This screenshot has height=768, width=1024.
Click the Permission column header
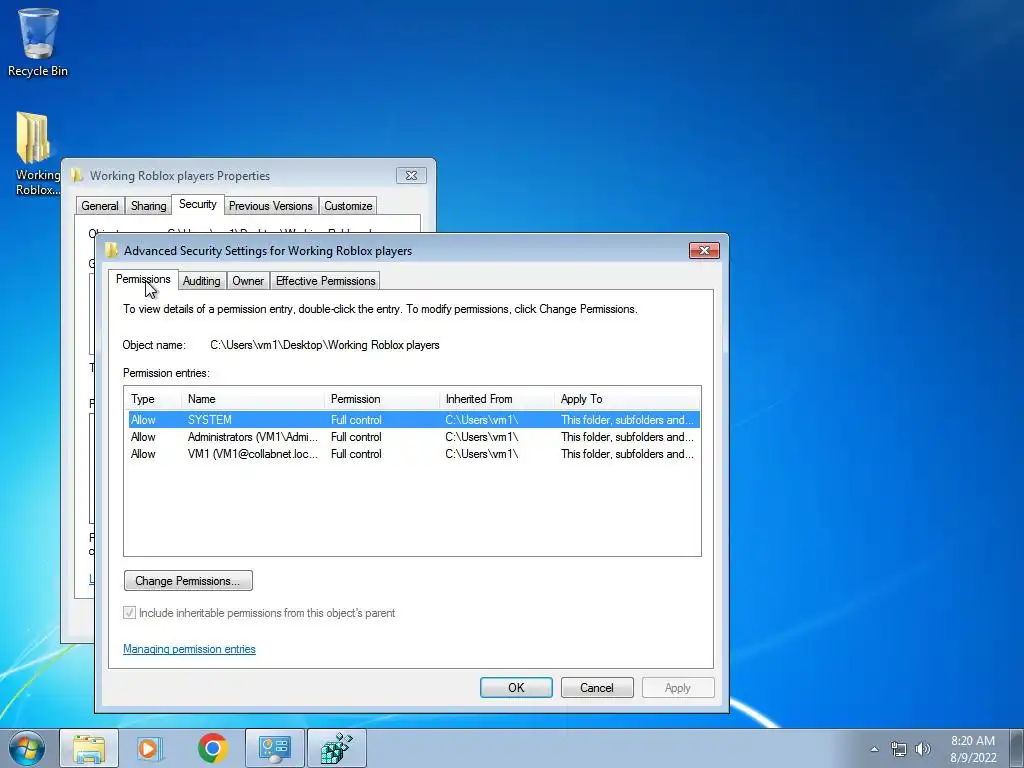(382, 399)
